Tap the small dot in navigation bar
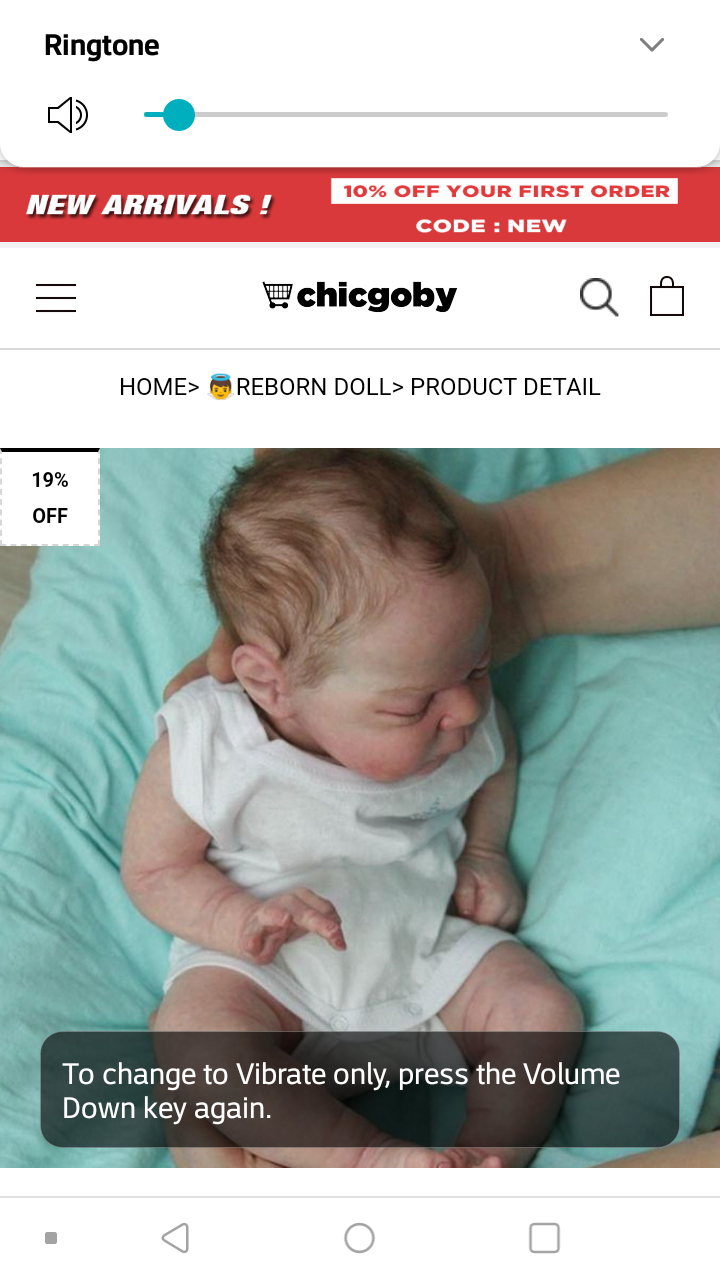Viewport: 720px width, 1280px height. [x=51, y=1238]
